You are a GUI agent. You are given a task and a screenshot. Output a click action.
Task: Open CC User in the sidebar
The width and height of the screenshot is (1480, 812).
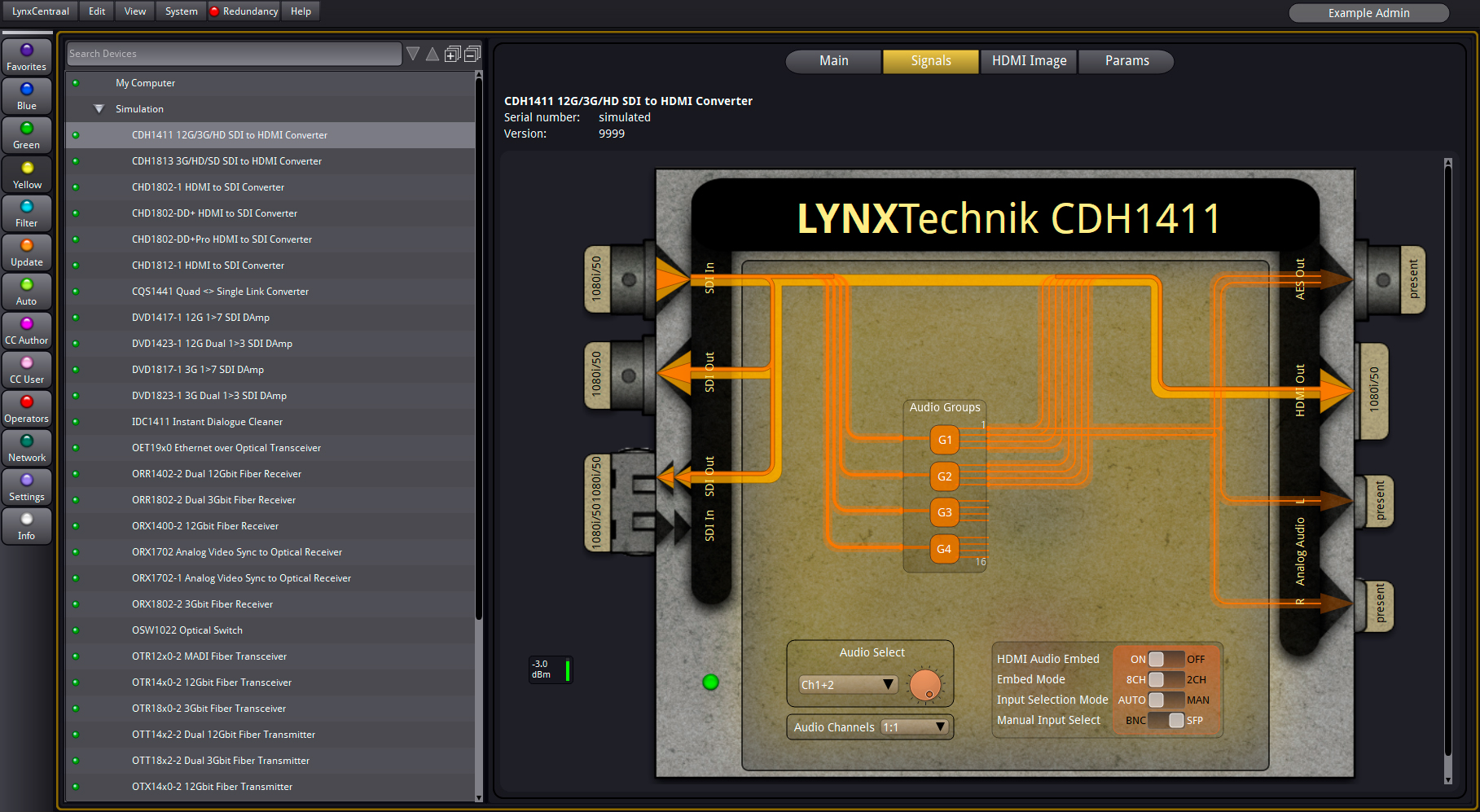click(x=27, y=370)
